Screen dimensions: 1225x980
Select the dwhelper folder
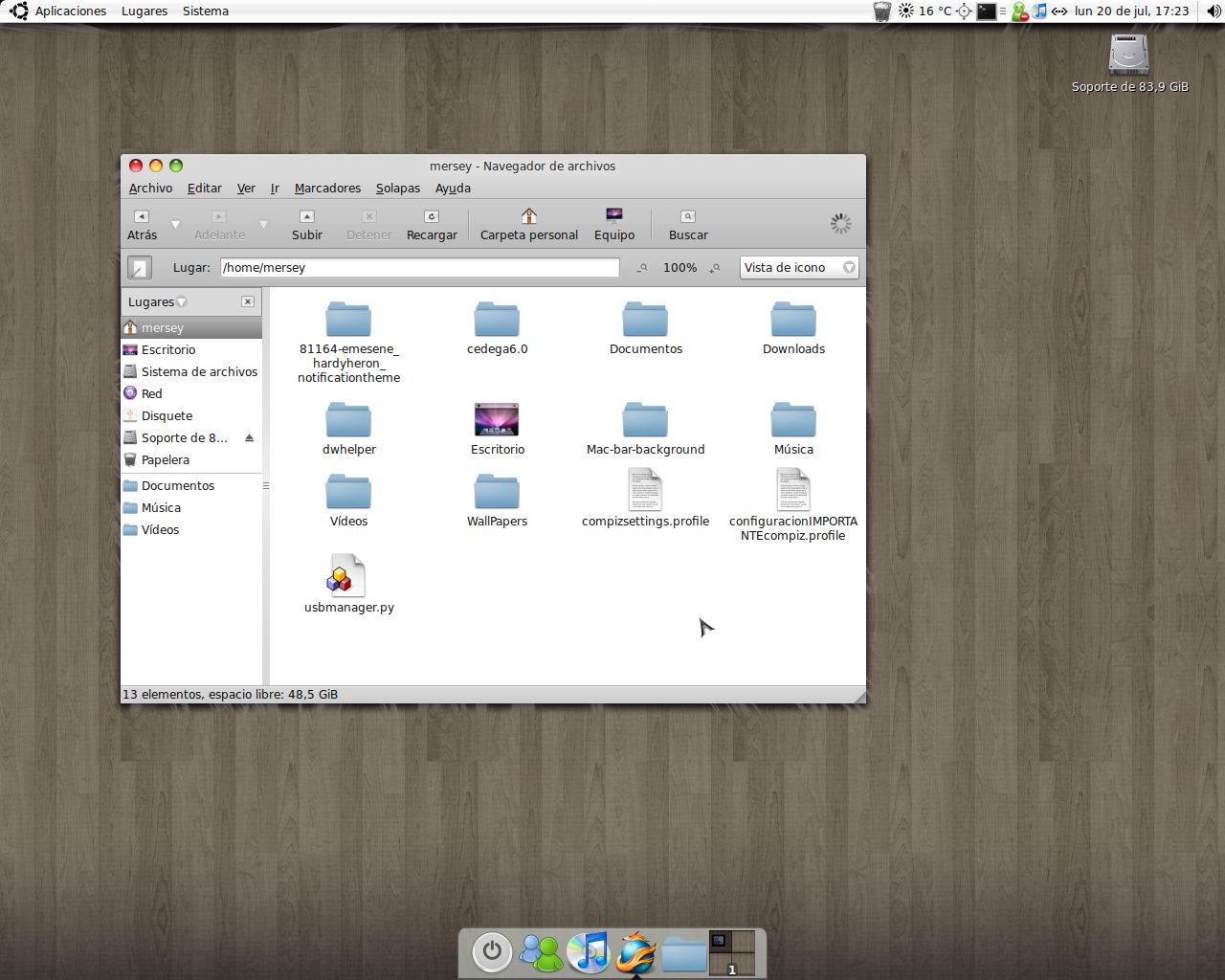[x=348, y=428]
